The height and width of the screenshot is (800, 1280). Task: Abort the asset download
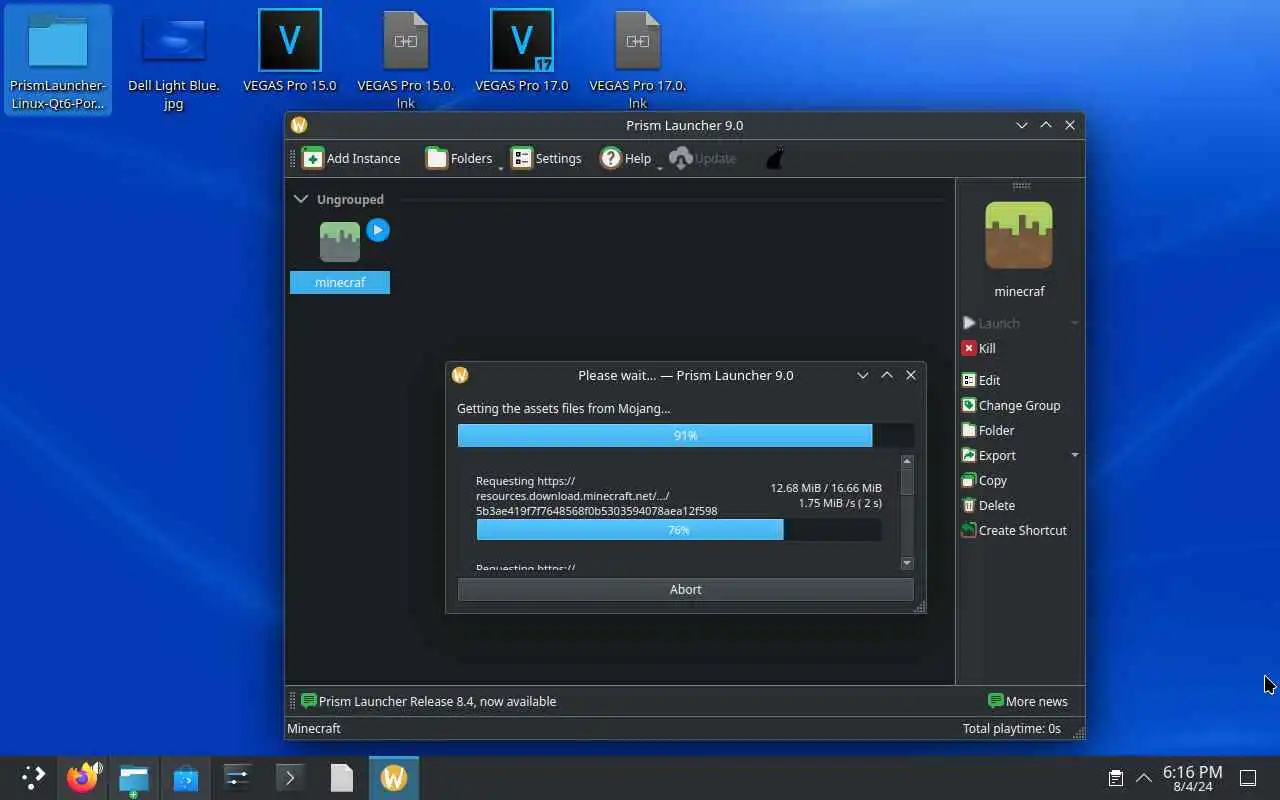685,589
